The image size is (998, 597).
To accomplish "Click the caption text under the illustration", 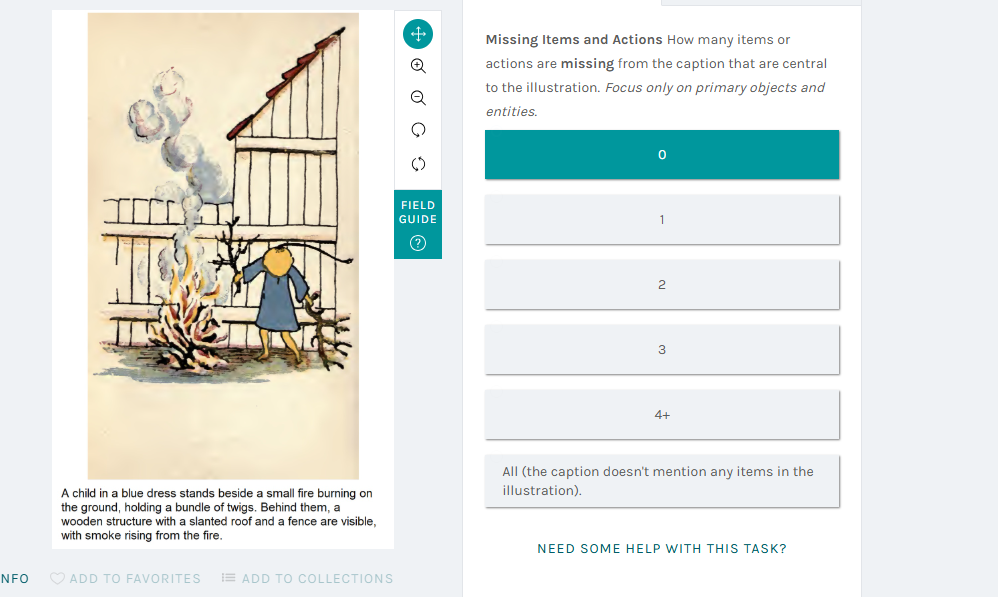I will point(218,514).
